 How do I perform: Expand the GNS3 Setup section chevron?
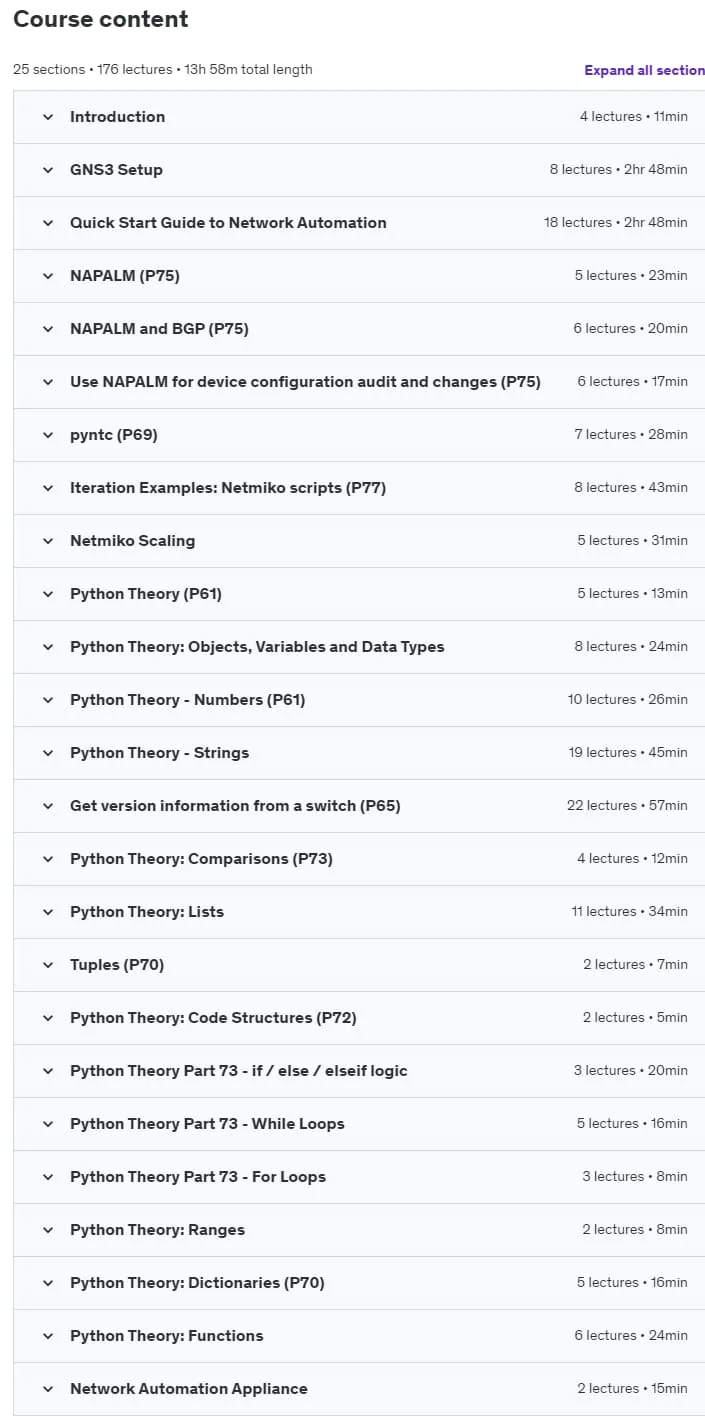47,170
